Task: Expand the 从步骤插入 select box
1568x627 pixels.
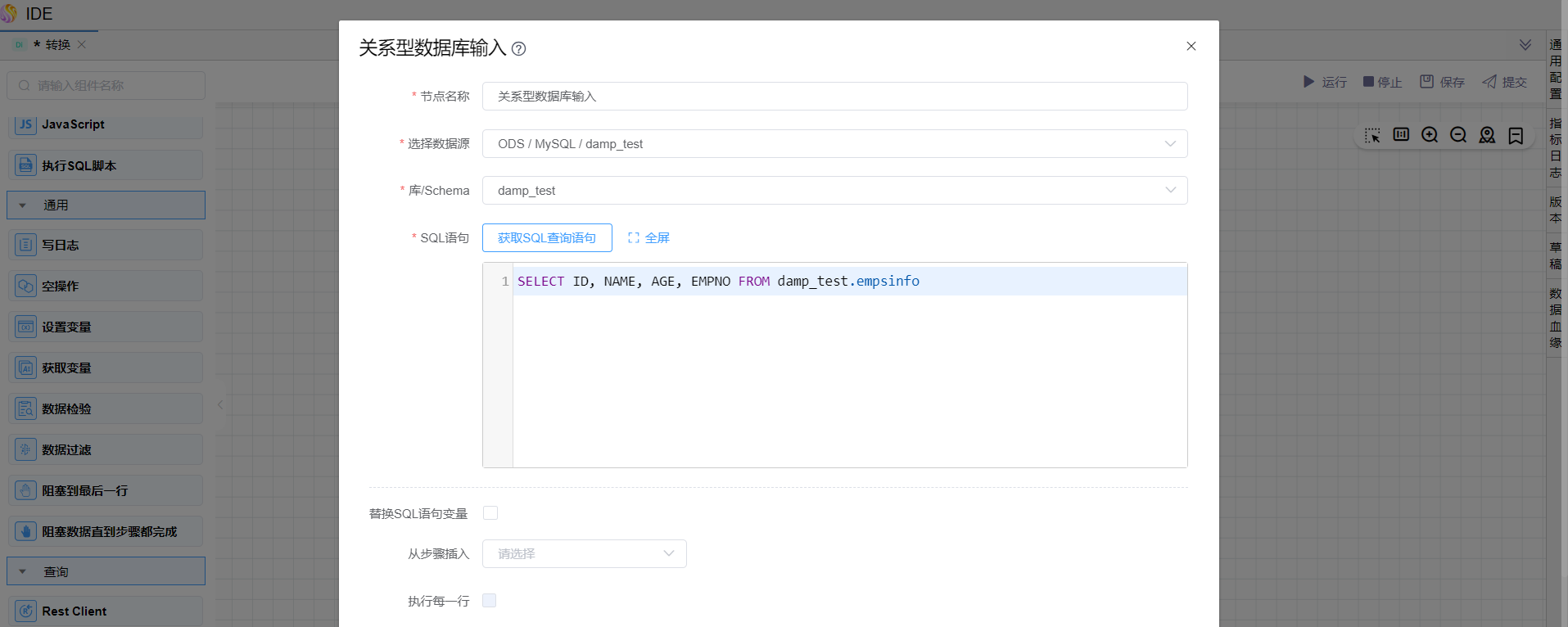Action: [584, 554]
